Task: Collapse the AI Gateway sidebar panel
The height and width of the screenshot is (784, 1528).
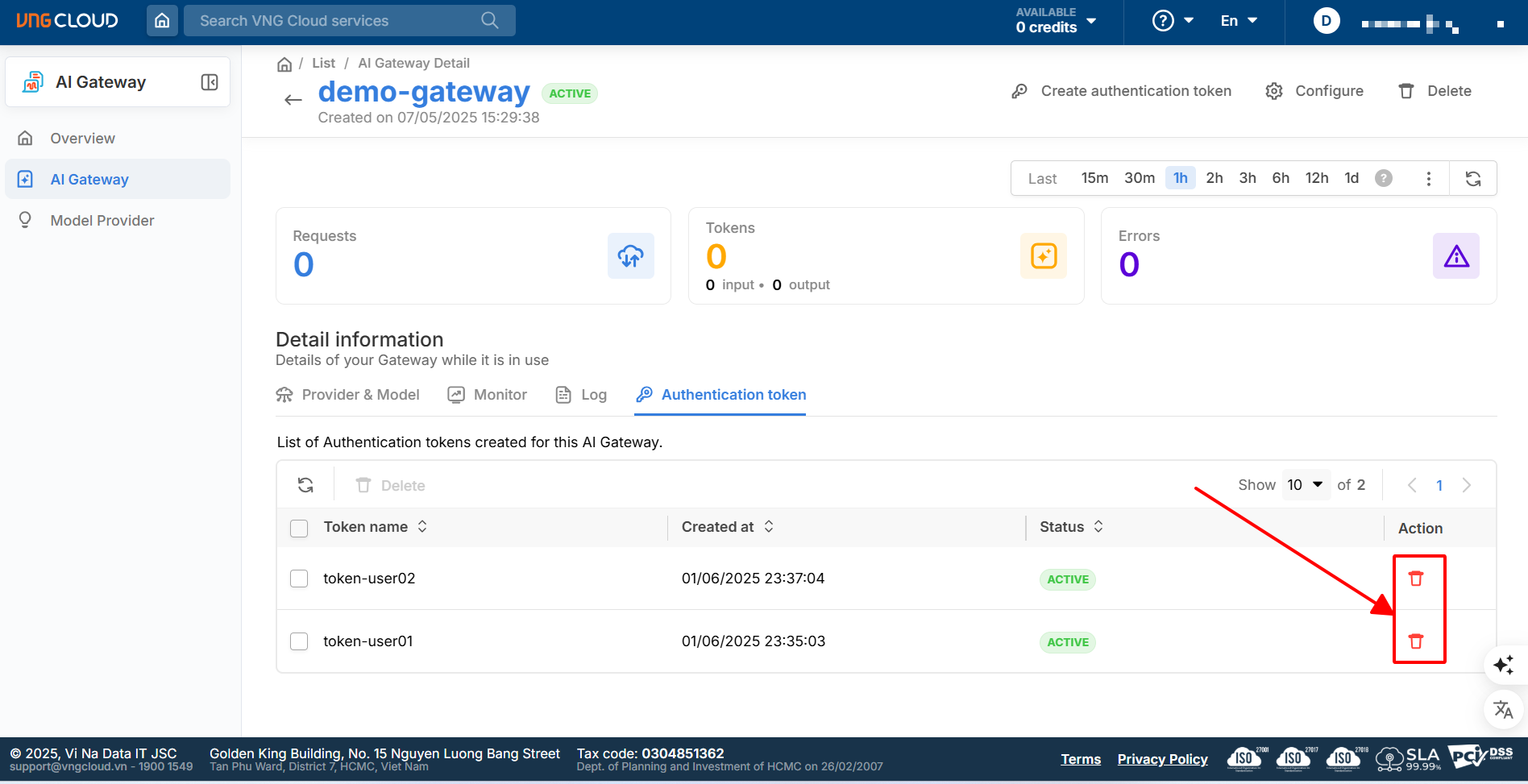Action: 210,82
